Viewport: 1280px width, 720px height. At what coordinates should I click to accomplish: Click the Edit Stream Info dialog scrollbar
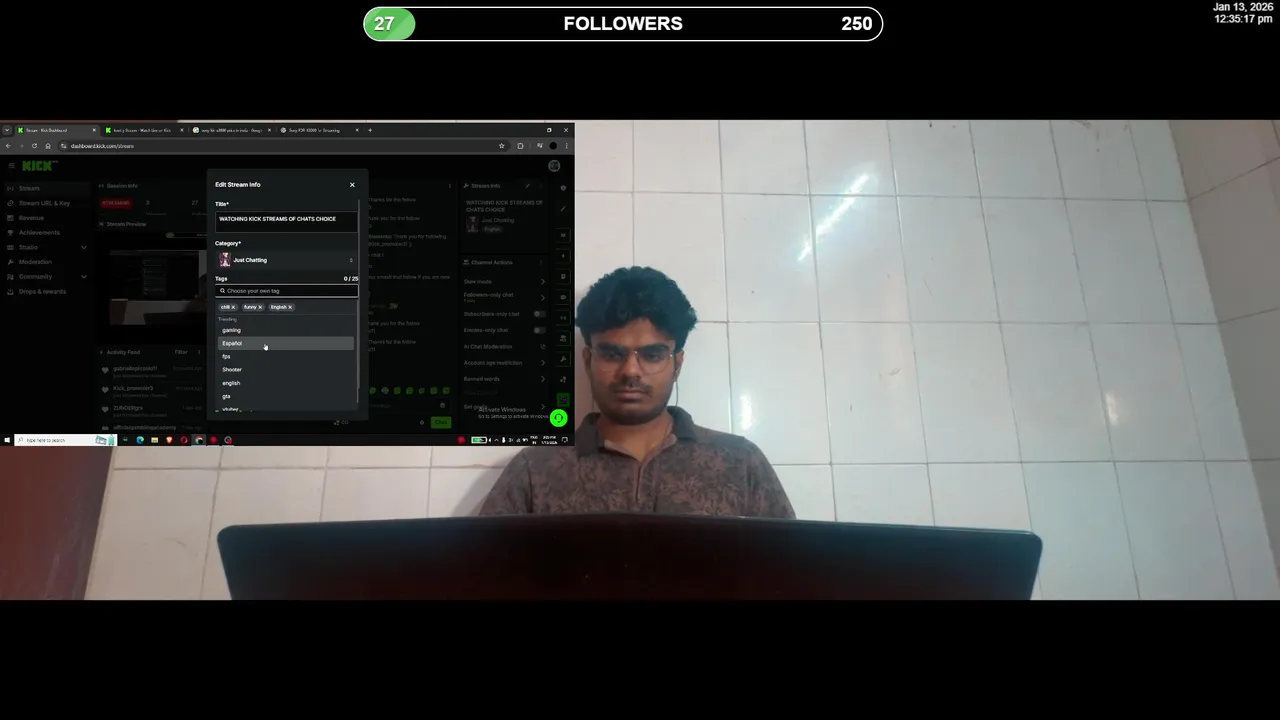pyautogui.click(x=358, y=294)
